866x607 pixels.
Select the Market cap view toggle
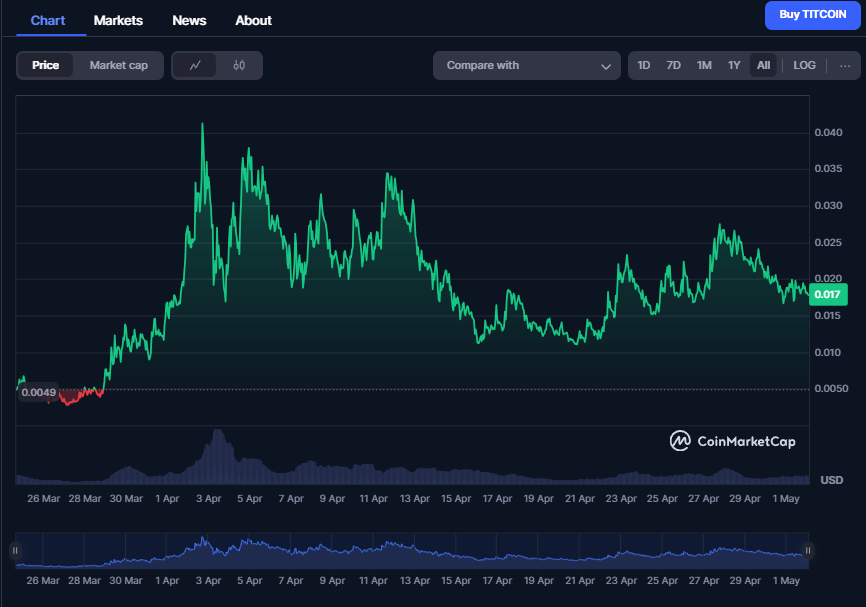click(118, 65)
